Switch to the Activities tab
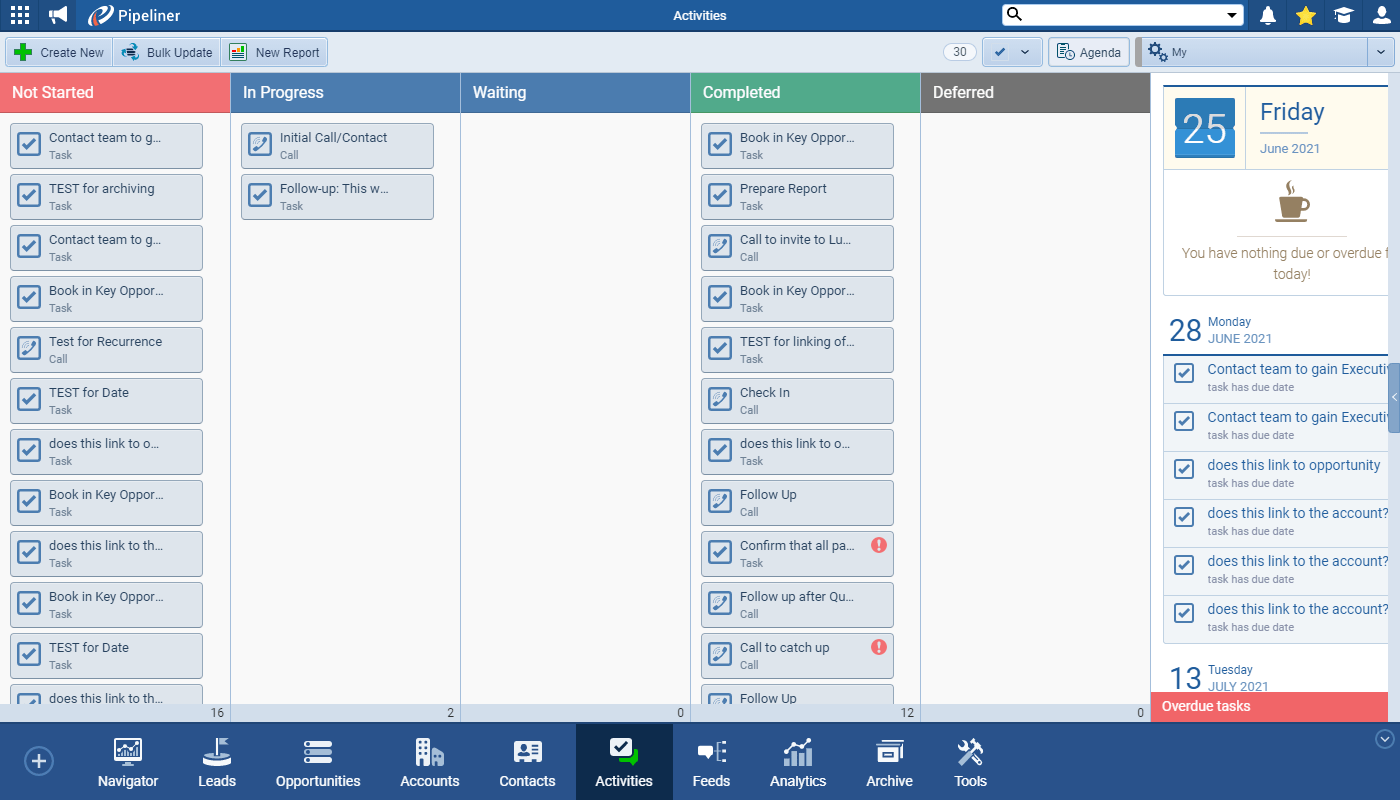The height and width of the screenshot is (800, 1400). tap(624, 761)
